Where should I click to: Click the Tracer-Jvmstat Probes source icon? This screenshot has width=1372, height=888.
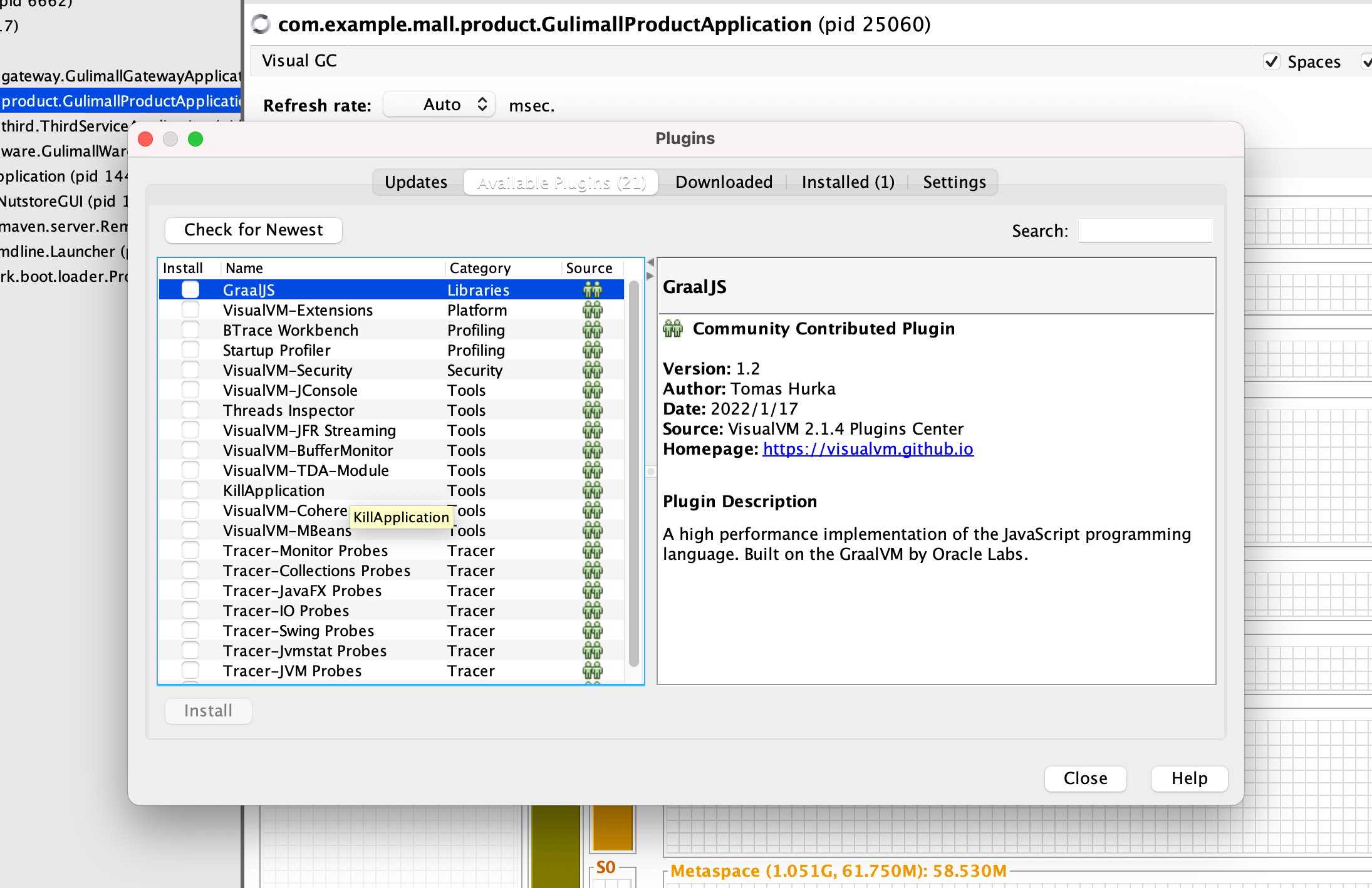pos(592,651)
